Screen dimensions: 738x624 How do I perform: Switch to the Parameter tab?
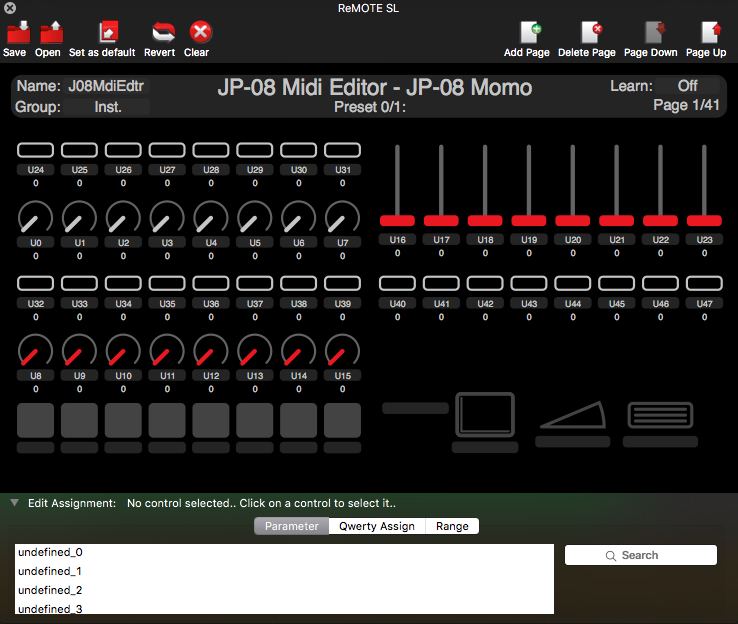click(291, 526)
